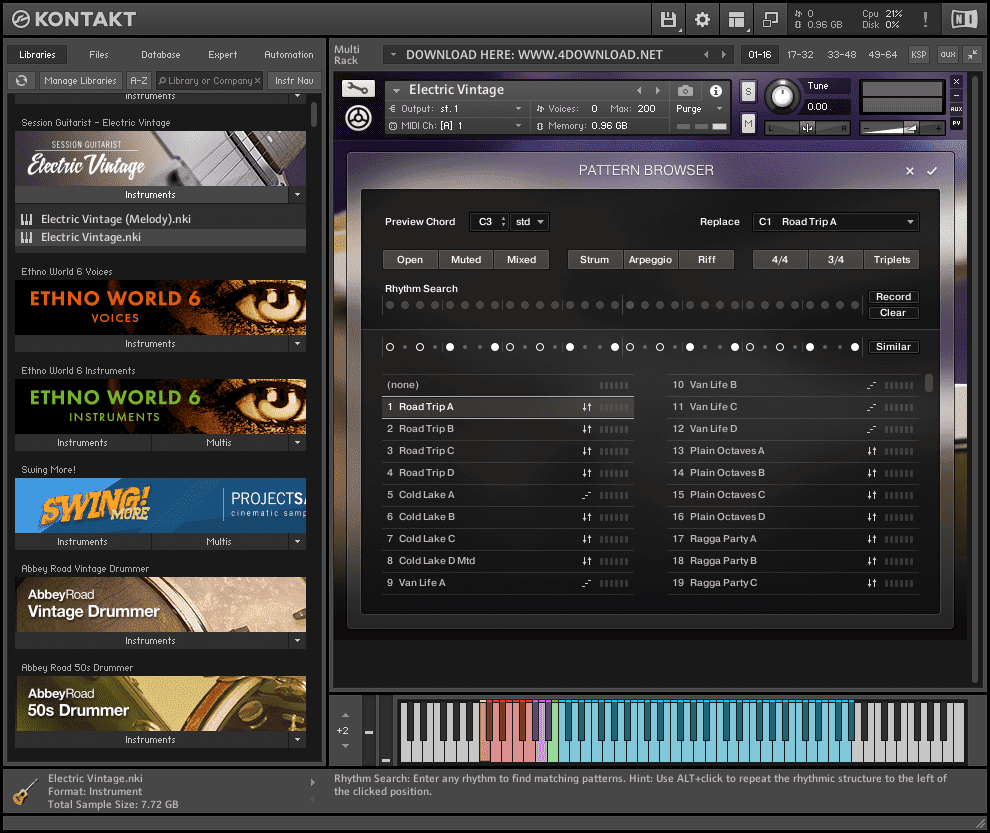This screenshot has height=833, width=990.
Task: Click the NI logo icon
Action: click(964, 20)
